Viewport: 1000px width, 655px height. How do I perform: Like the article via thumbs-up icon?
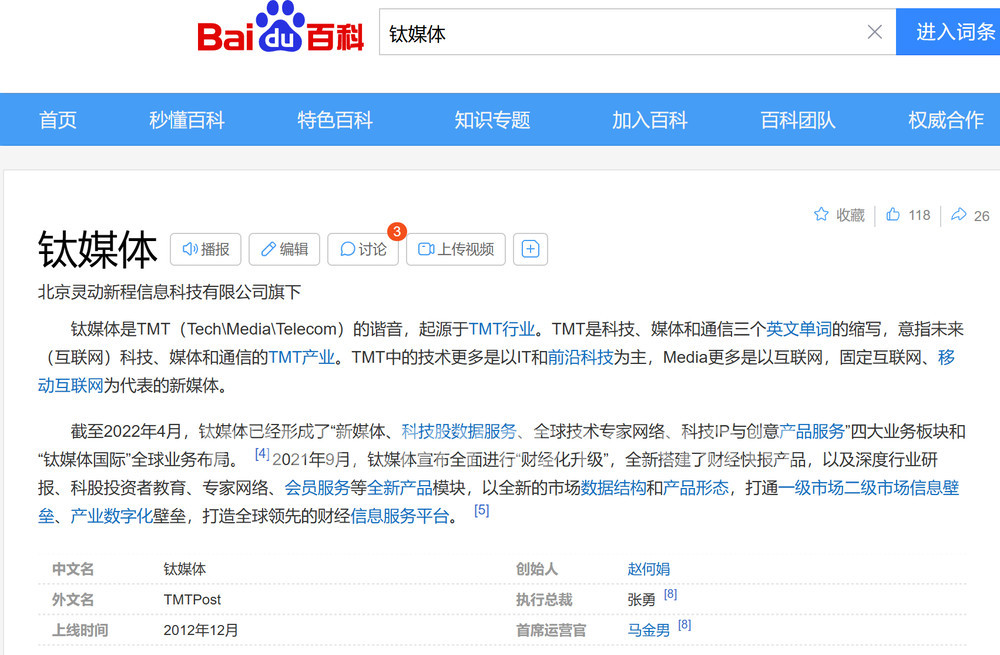pyautogui.click(x=893, y=215)
